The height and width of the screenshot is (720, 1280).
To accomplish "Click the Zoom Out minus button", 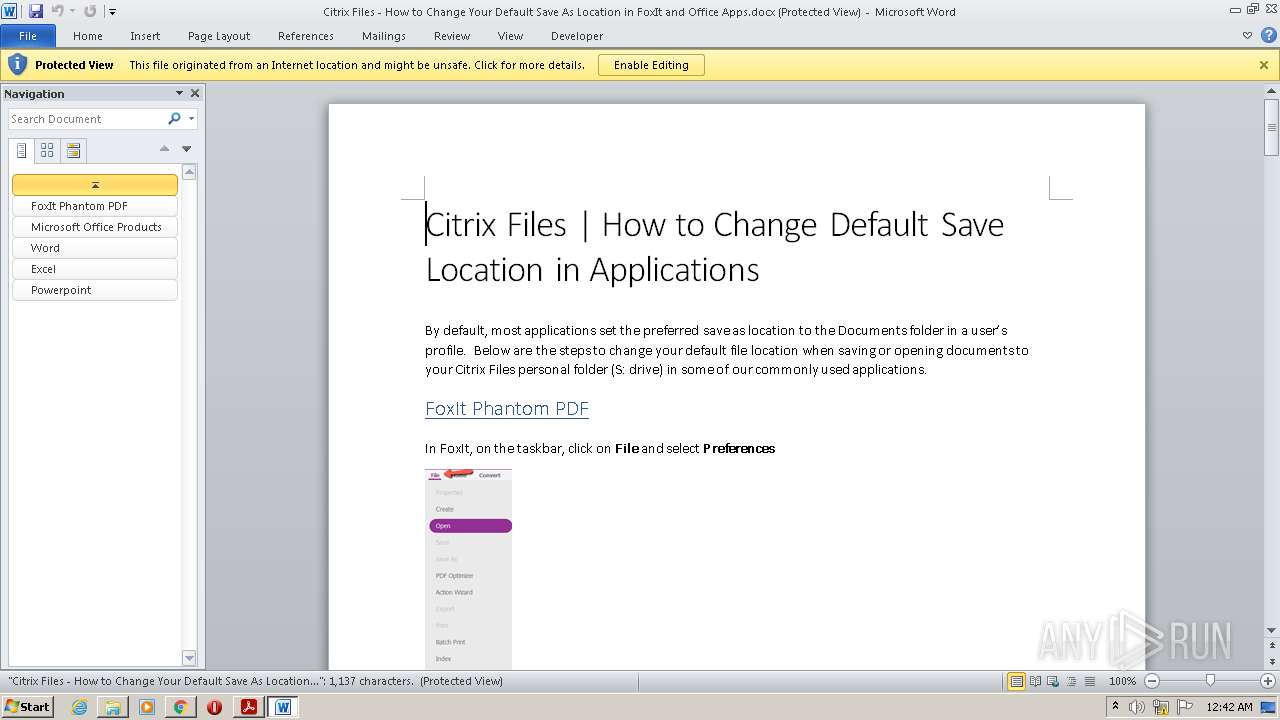I will point(1151,681).
